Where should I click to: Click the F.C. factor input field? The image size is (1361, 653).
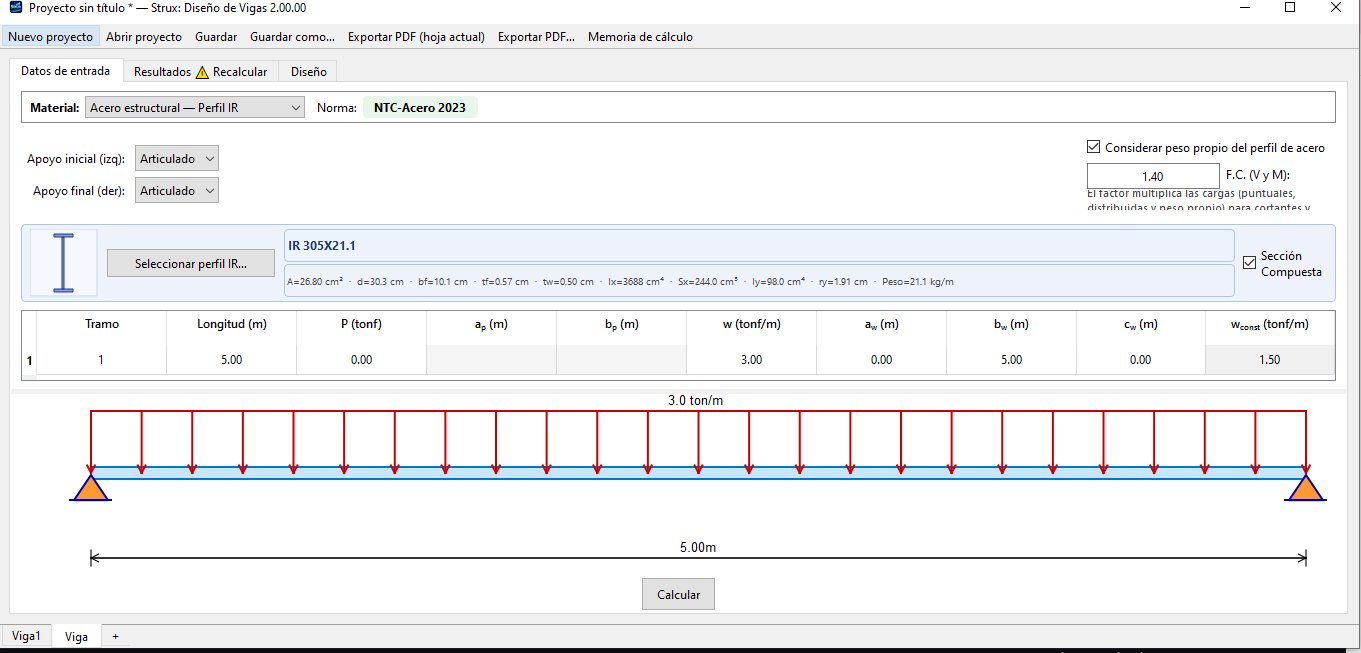point(1152,176)
